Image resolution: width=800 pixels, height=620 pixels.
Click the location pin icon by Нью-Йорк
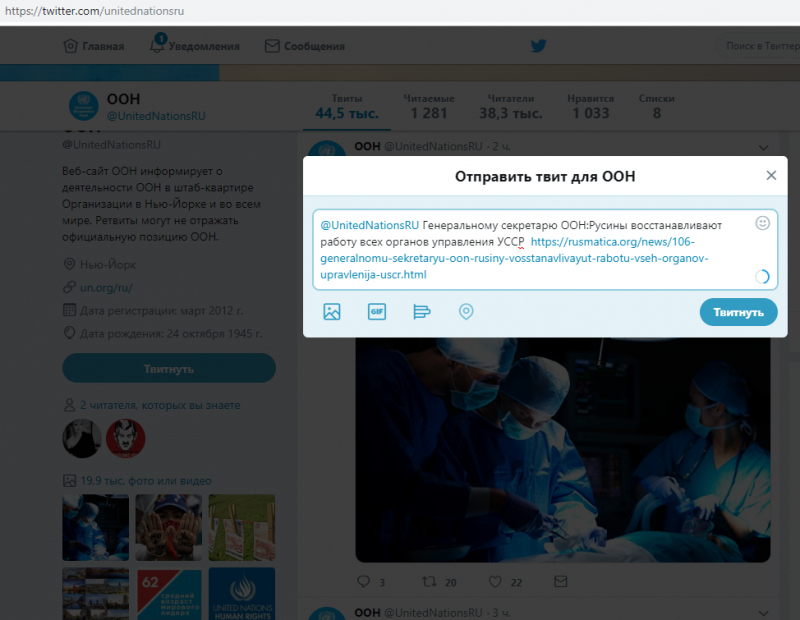(69, 264)
